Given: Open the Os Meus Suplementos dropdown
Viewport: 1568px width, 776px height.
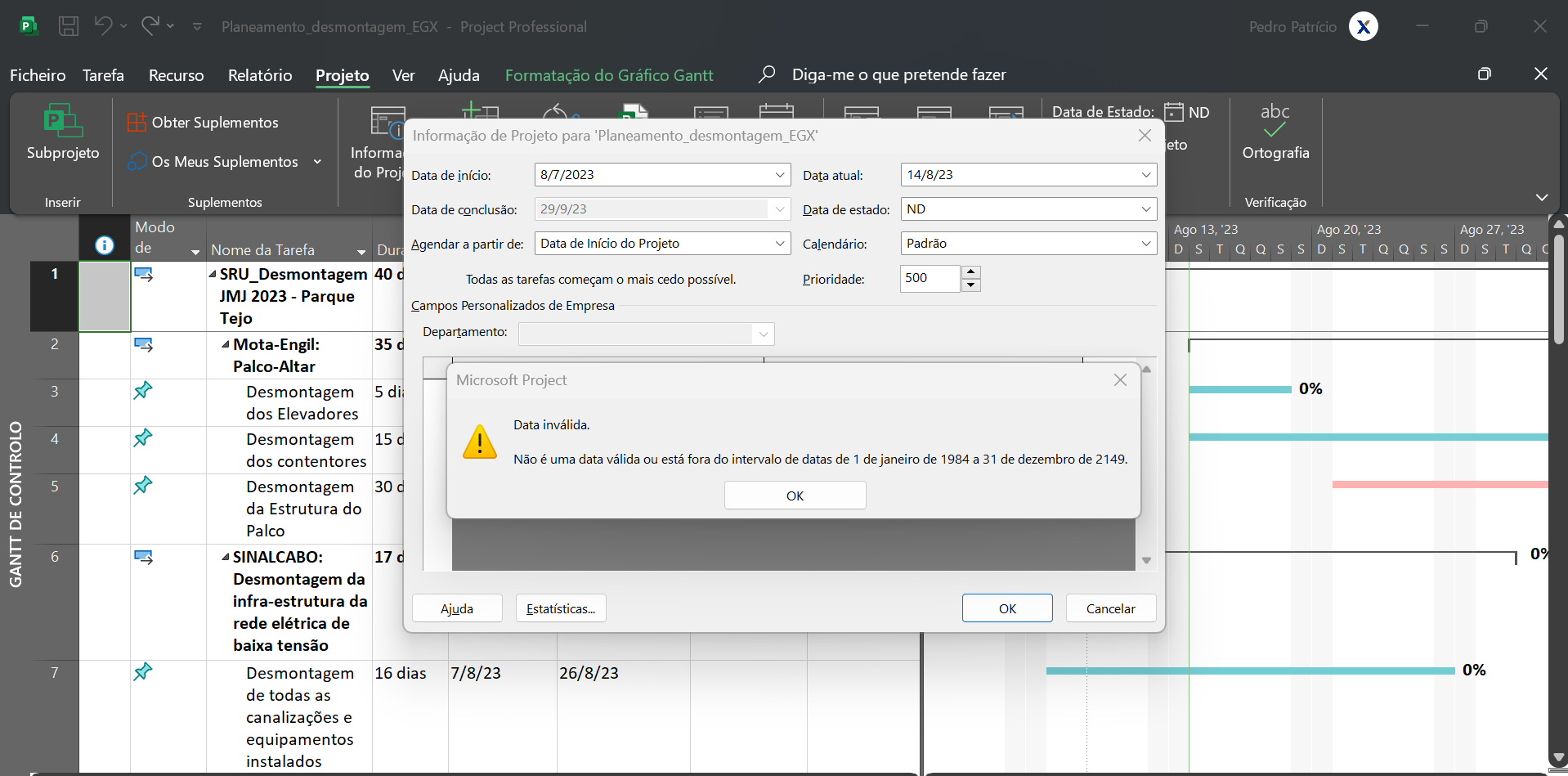Looking at the screenshot, I should (318, 162).
